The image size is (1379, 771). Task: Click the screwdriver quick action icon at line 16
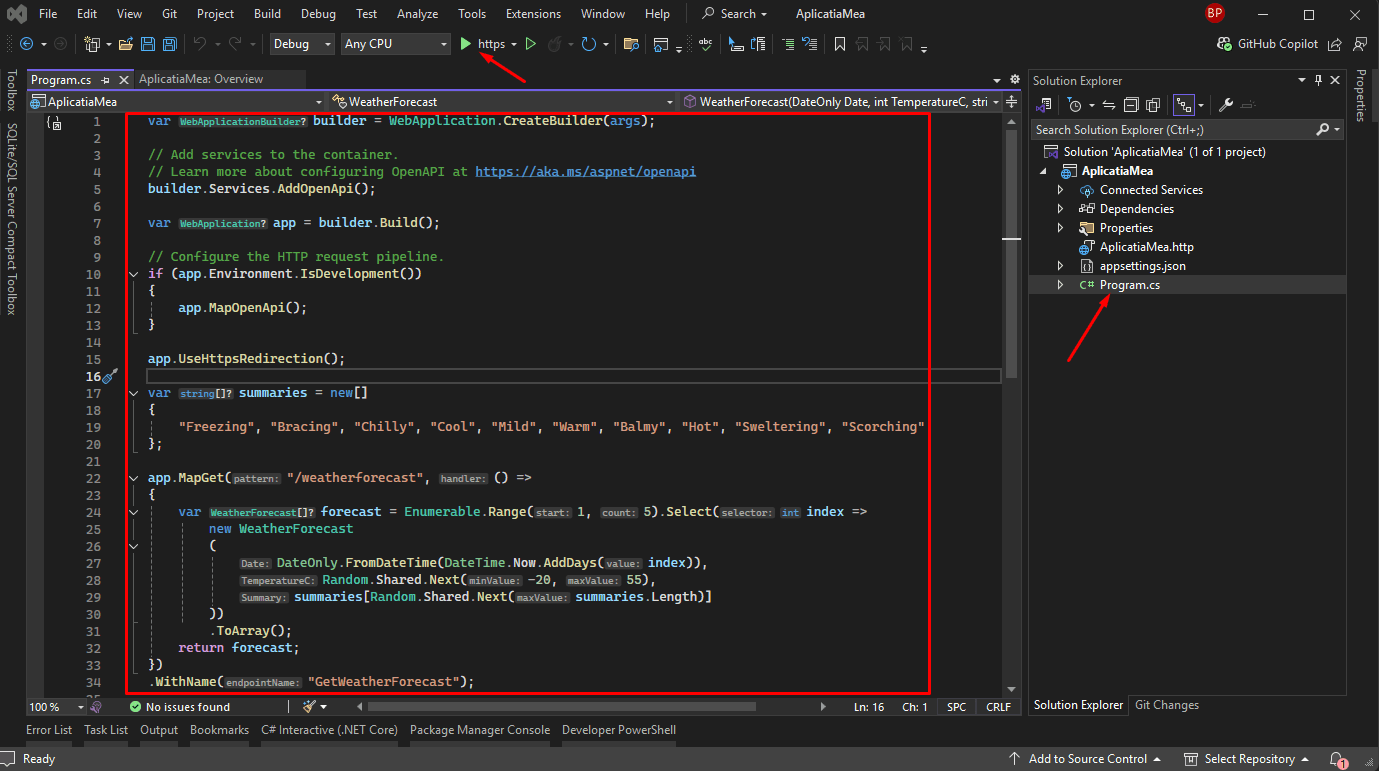pos(110,376)
